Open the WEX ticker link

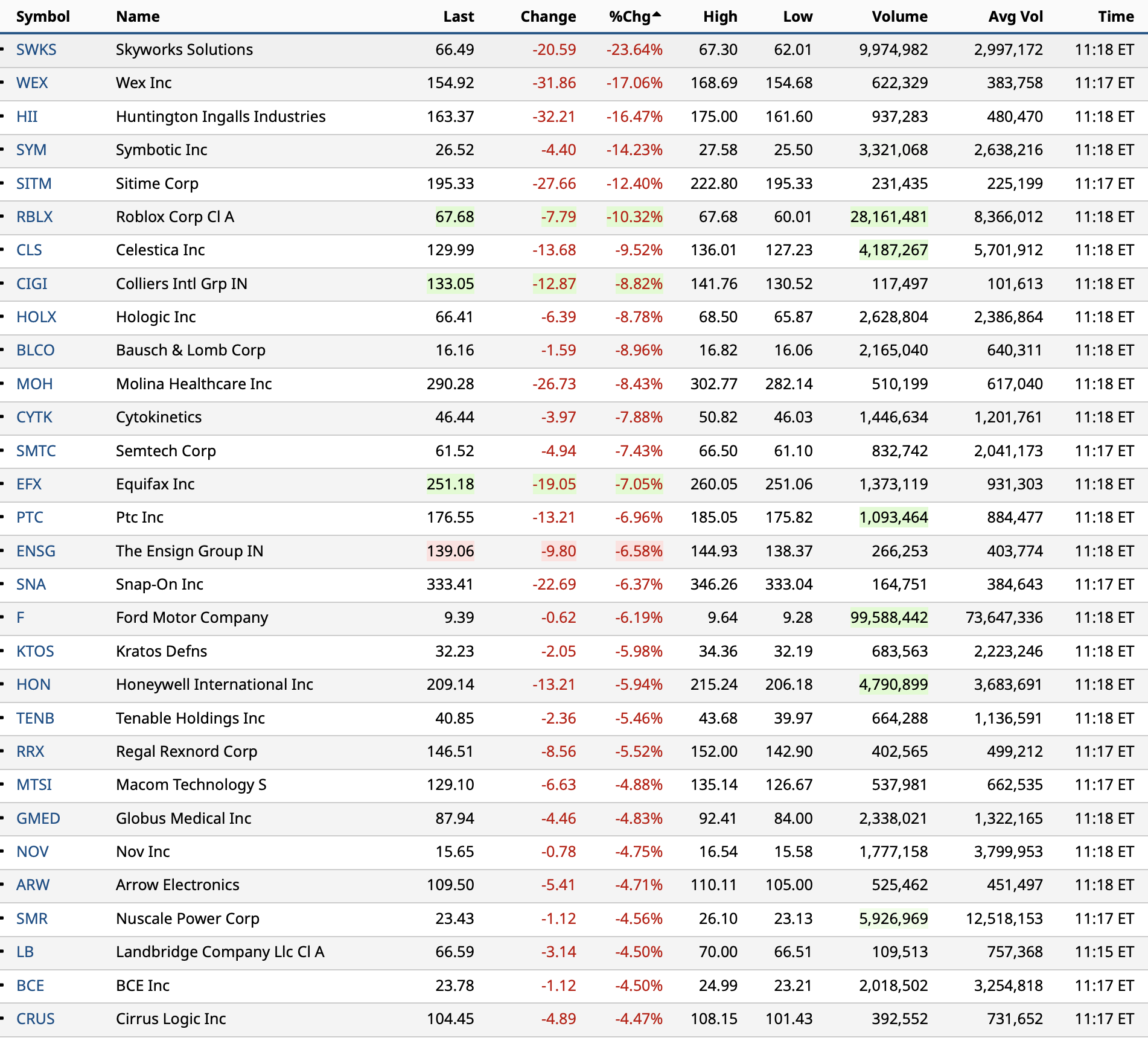click(x=32, y=83)
